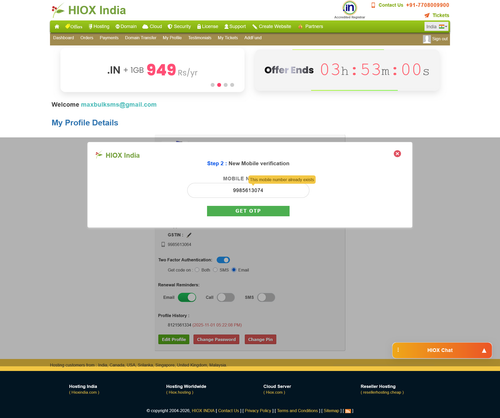500x418 pixels.
Task: Click the Terms and Conditions footer link
Action: (297, 411)
